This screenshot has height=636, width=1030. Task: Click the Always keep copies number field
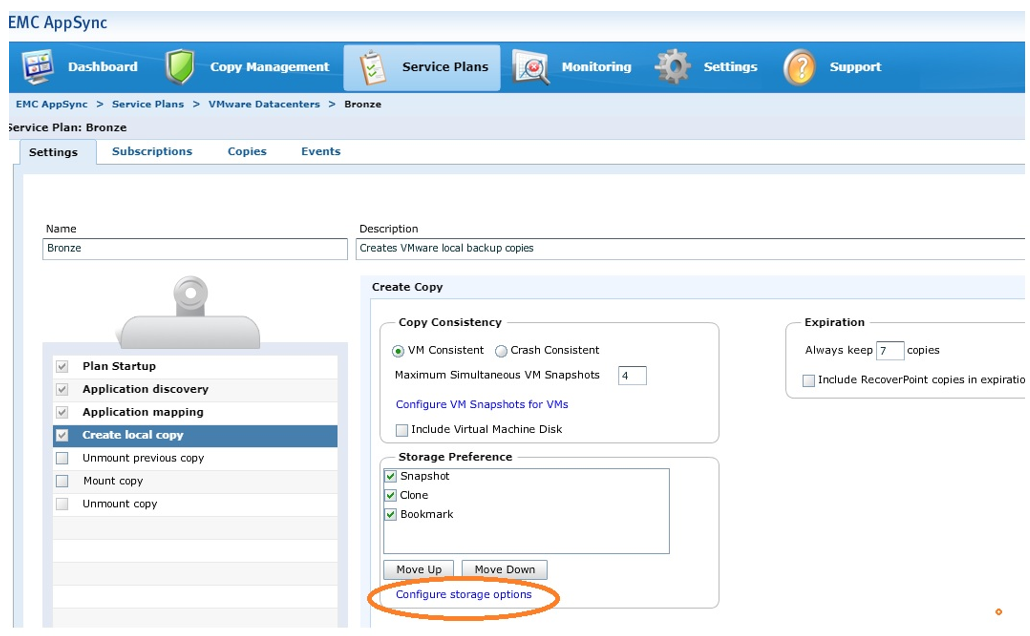tap(890, 351)
